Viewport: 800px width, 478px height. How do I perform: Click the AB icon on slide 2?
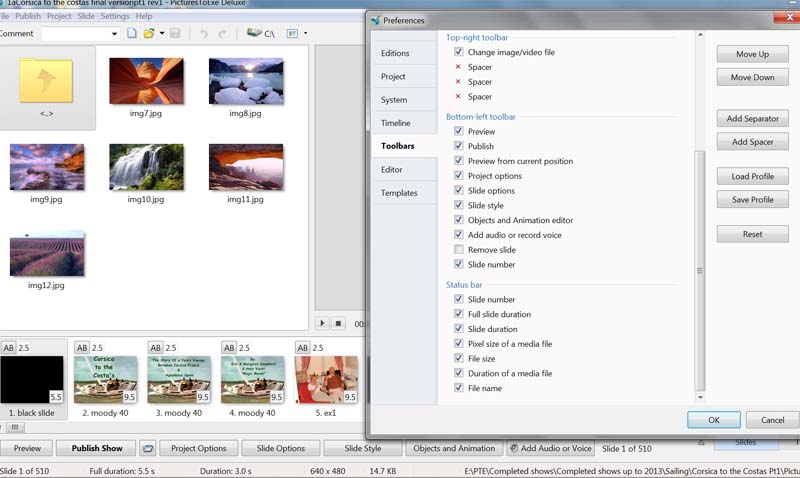click(82, 348)
